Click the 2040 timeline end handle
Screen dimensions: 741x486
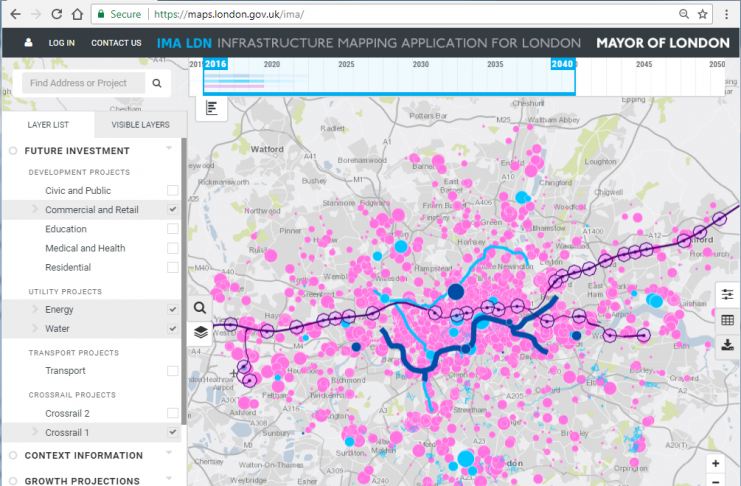point(562,64)
